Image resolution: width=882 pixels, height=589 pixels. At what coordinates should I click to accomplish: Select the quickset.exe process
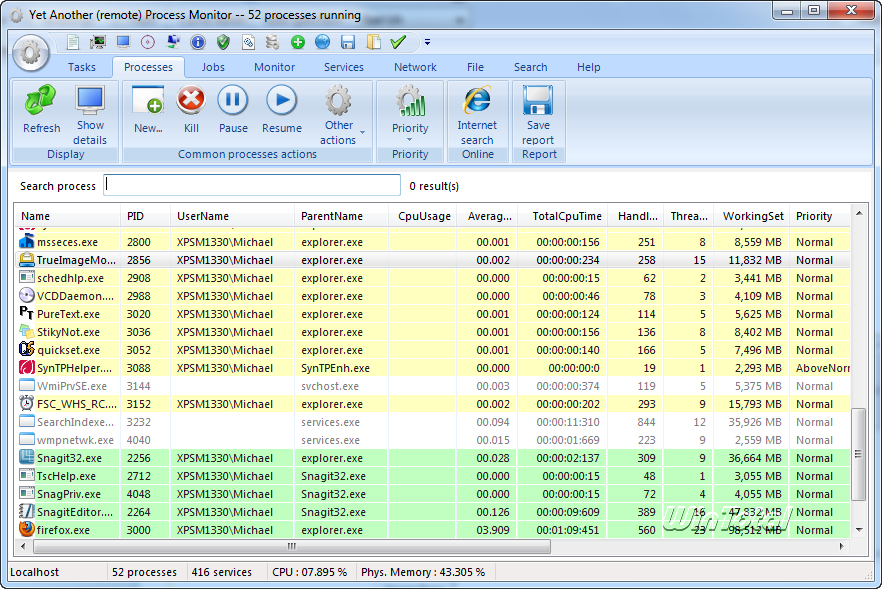[x=432, y=350]
